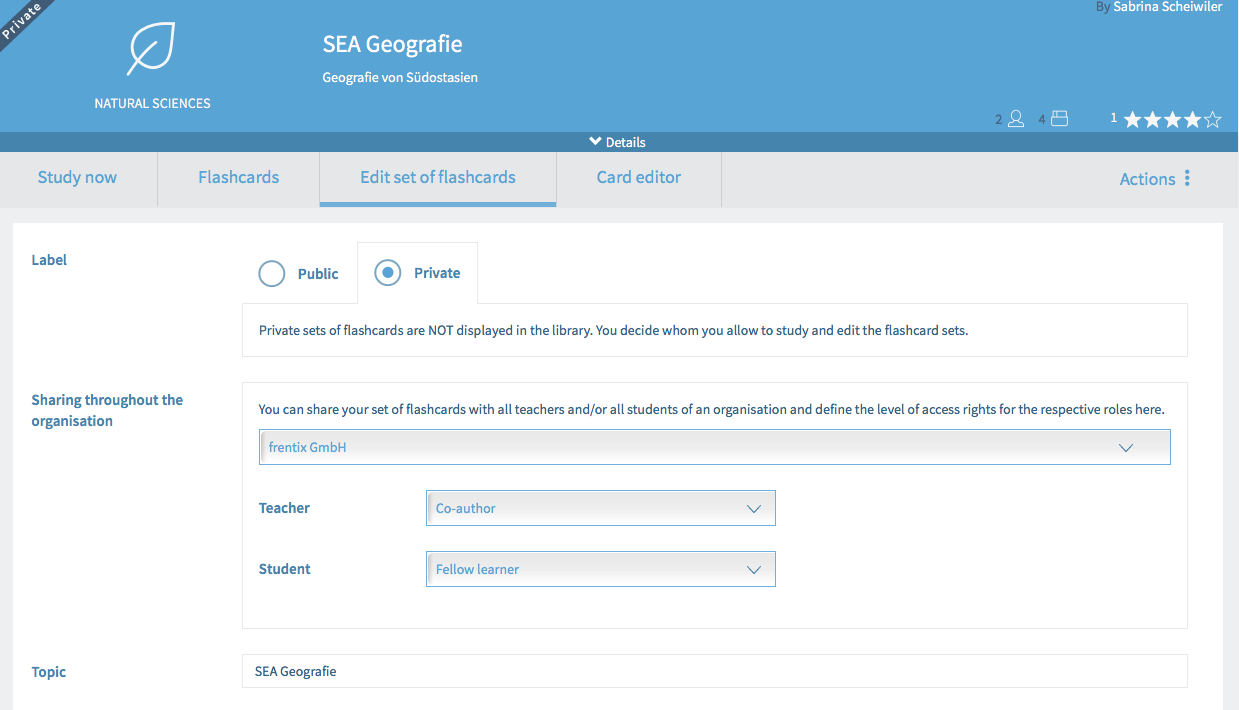The height and width of the screenshot is (710, 1239).
Task: Expand the Details chevron bar
Action: click(618, 142)
